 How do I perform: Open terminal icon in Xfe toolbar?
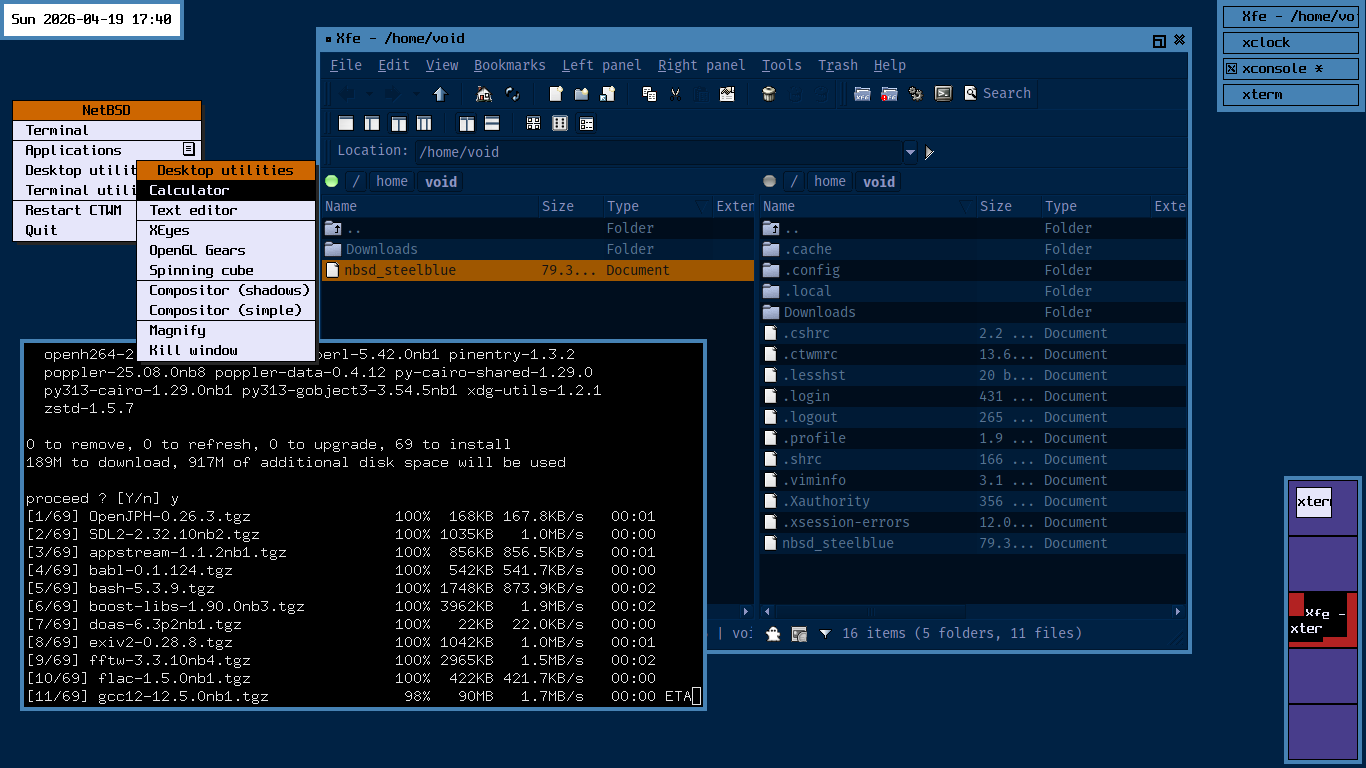(x=942, y=94)
